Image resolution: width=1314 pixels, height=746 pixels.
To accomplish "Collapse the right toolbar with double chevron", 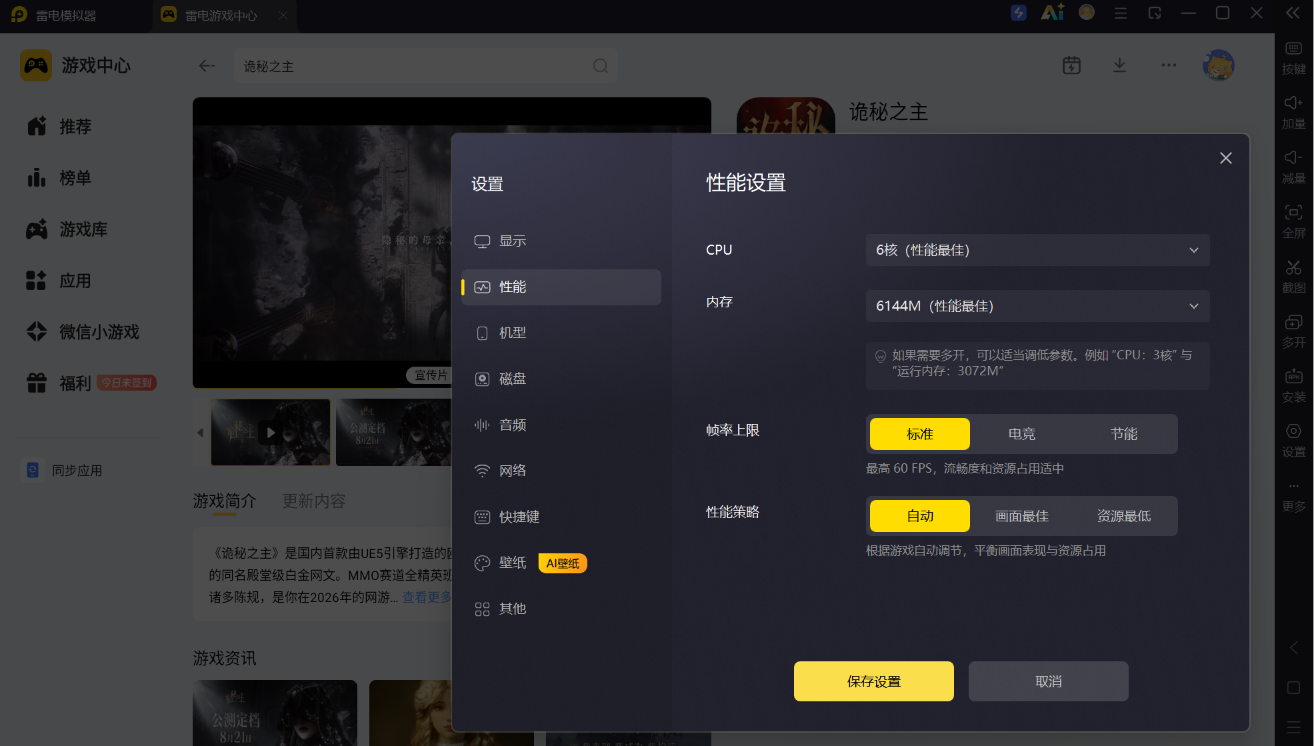I will point(1293,13).
